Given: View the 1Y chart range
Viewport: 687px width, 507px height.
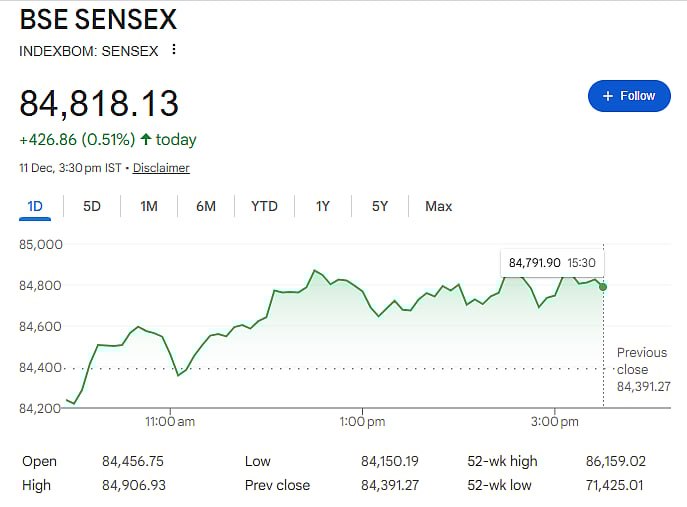Looking at the screenshot, I should coord(323,206).
